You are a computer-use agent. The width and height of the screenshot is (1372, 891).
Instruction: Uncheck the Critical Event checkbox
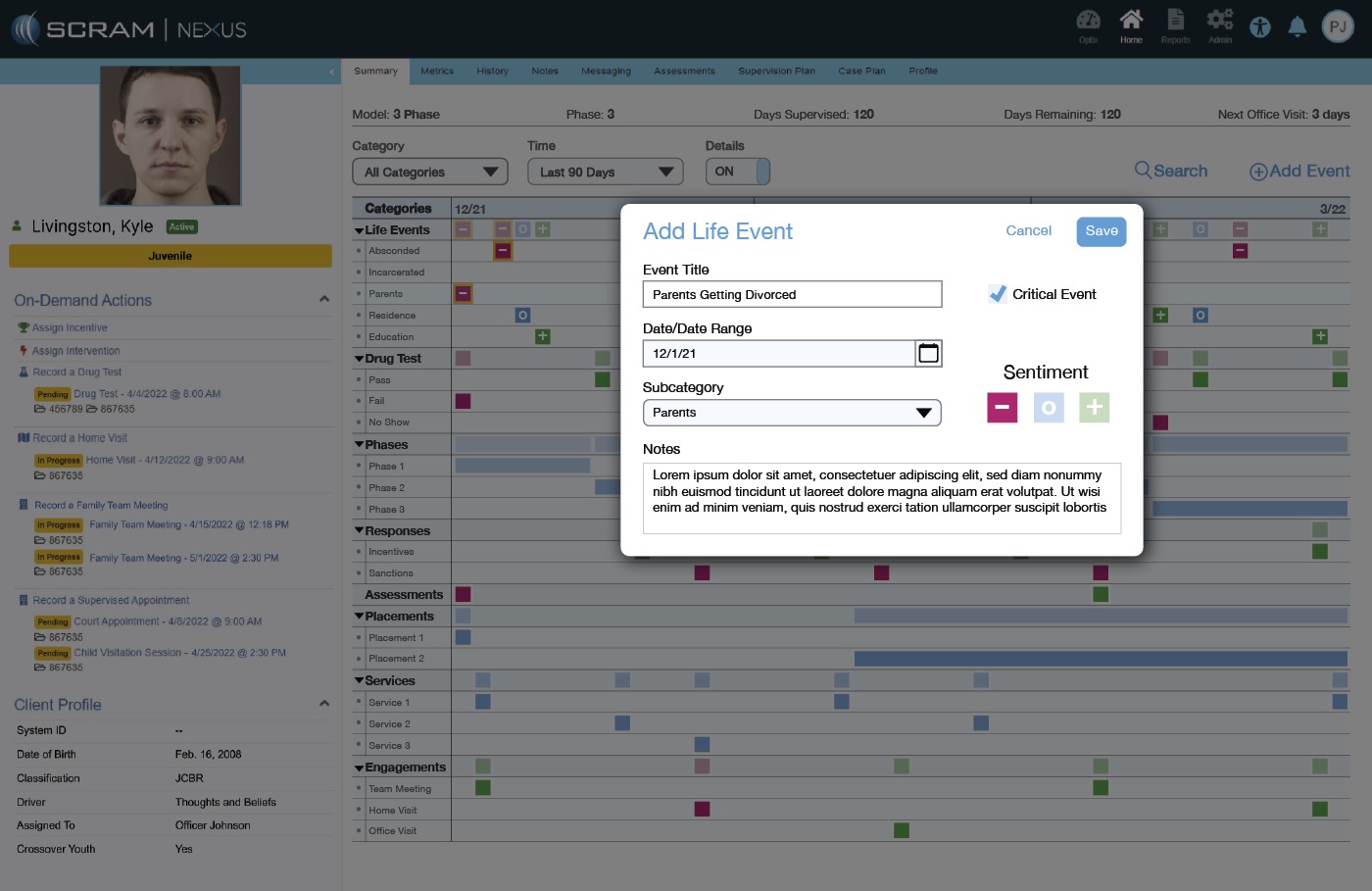click(998, 294)
